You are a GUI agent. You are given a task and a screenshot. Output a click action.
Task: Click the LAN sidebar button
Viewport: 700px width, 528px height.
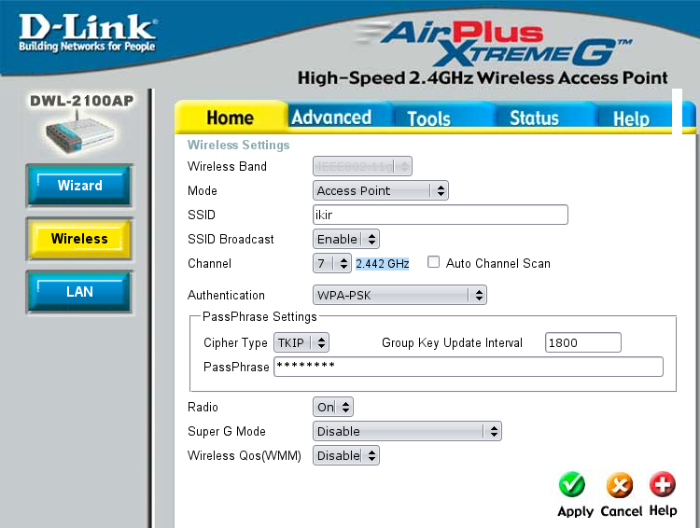tap(79, 291)
